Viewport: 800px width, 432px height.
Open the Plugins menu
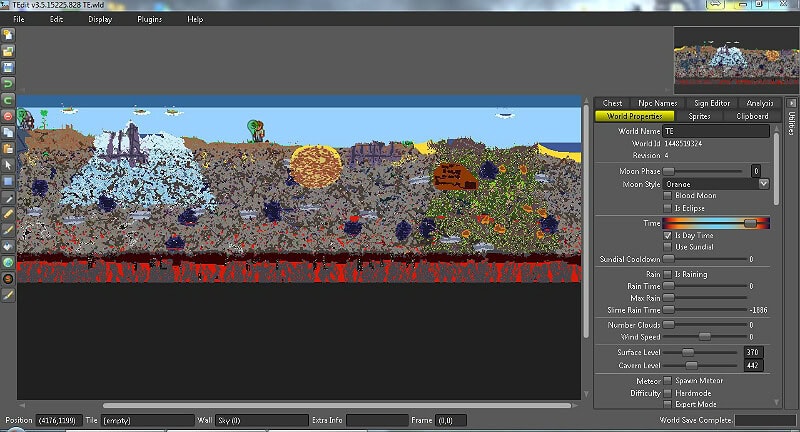pyautogui.click(x=149, y=19)
